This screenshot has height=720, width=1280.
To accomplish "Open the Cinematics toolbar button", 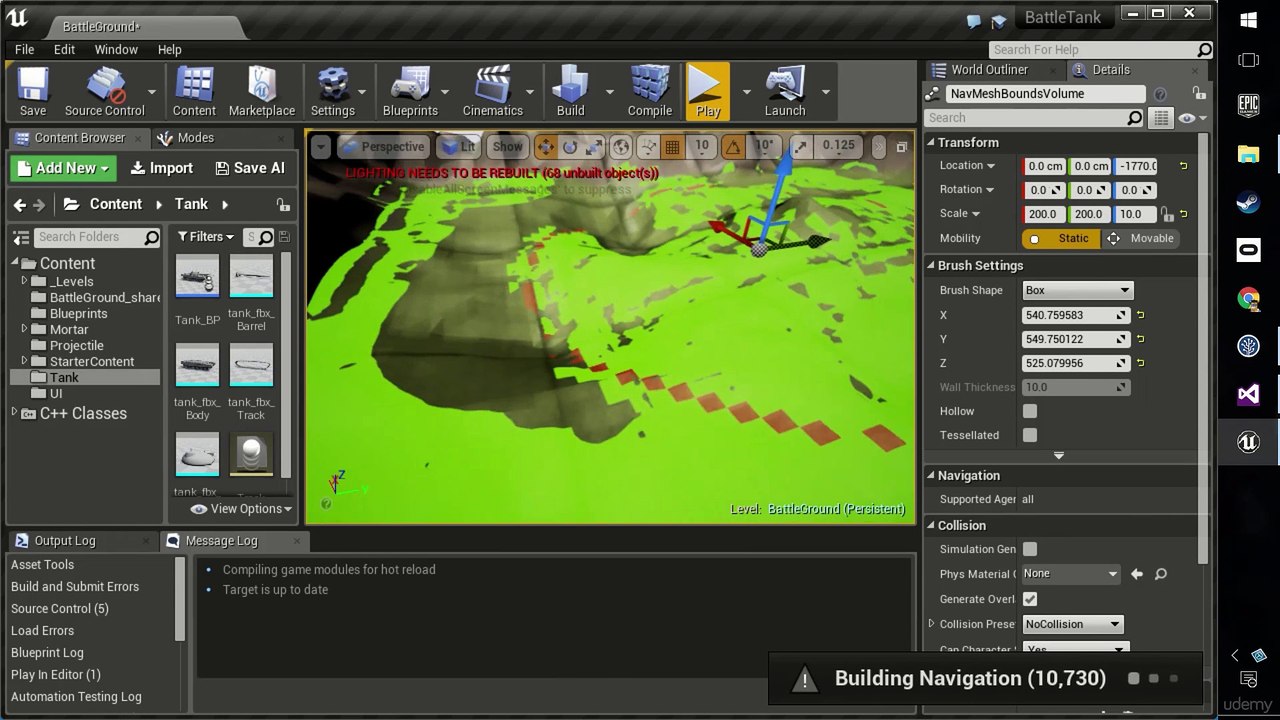I will [x=492, y=92].
